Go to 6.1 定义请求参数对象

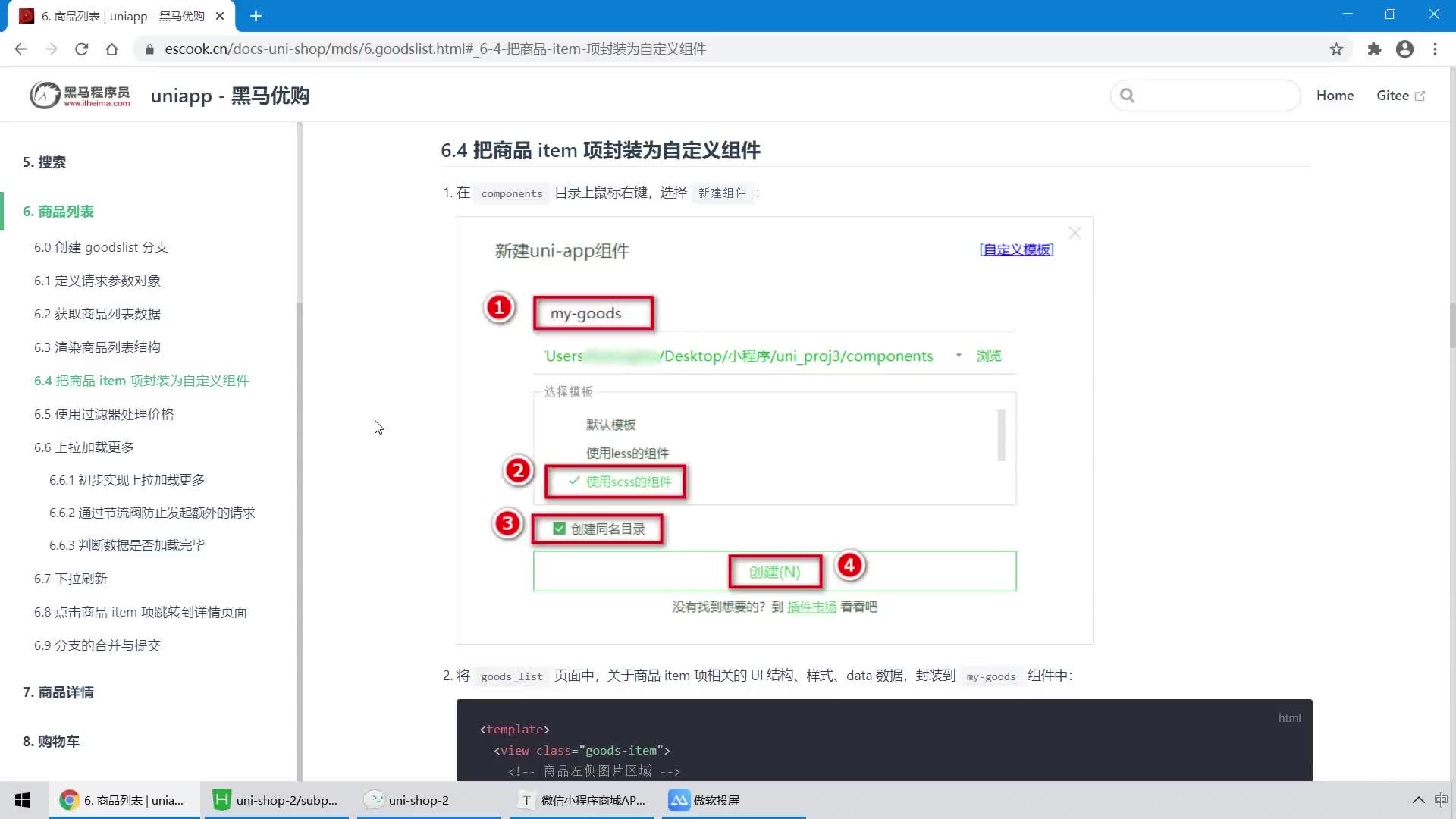97,281
